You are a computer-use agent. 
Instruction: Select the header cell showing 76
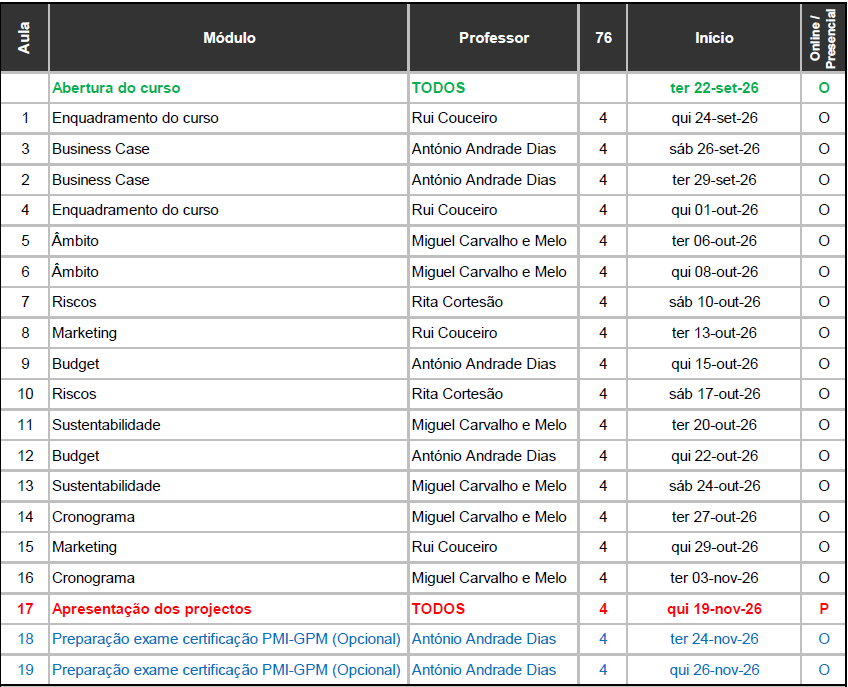pyautogui.click(x=603, y=38)
